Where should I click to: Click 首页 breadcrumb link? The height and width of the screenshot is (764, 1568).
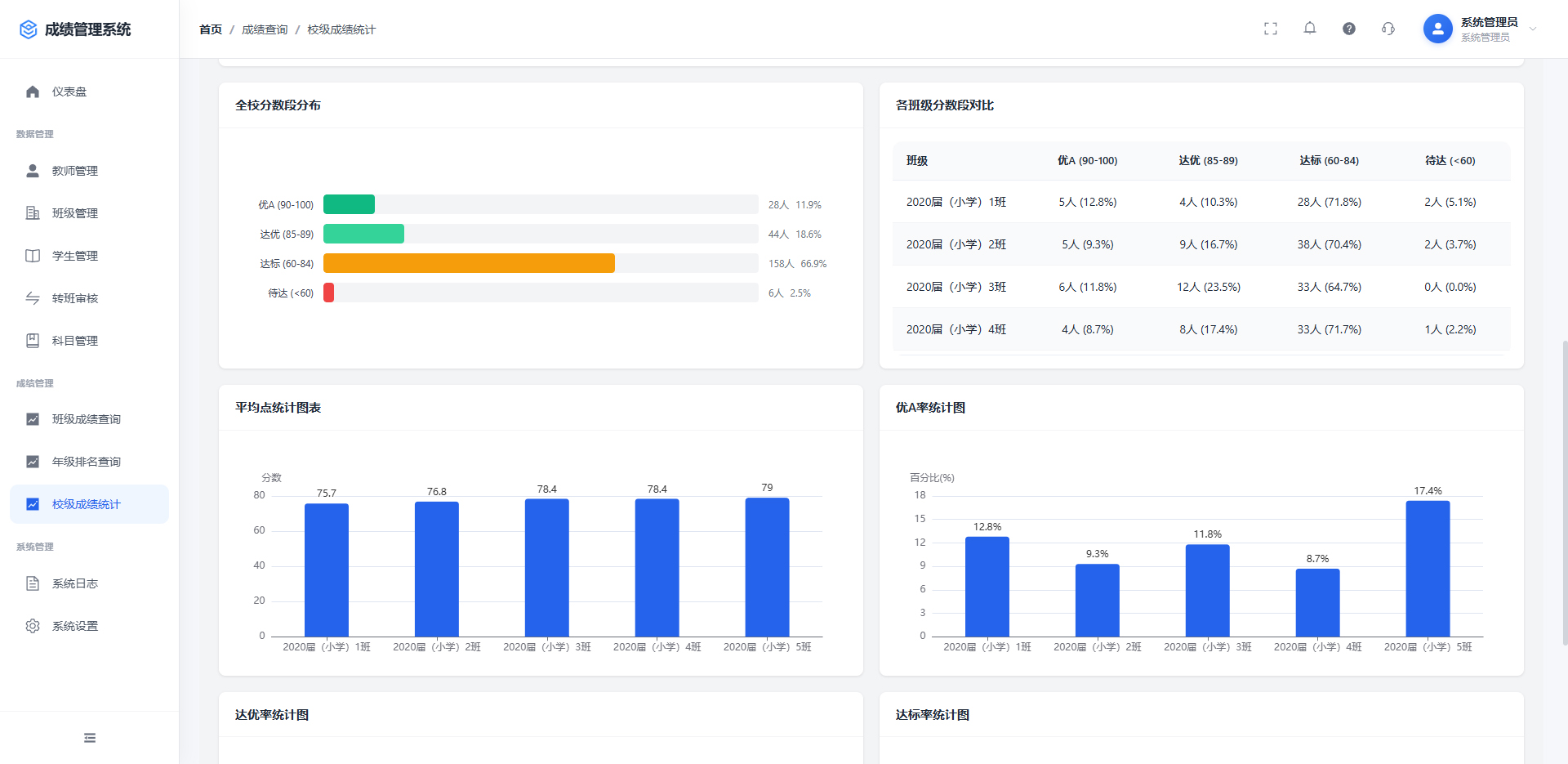(211, 29)
